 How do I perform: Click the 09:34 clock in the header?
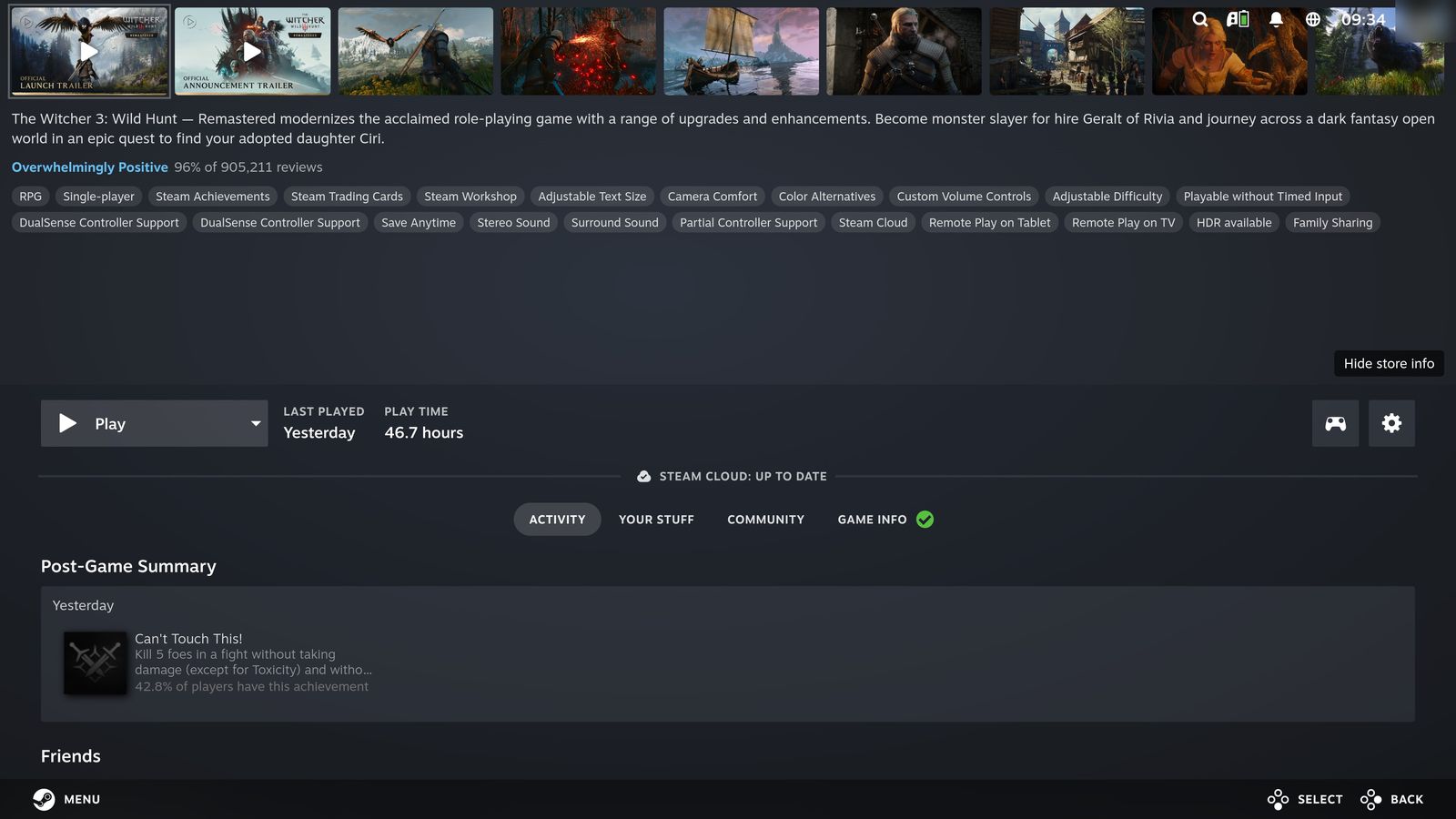1363,19
